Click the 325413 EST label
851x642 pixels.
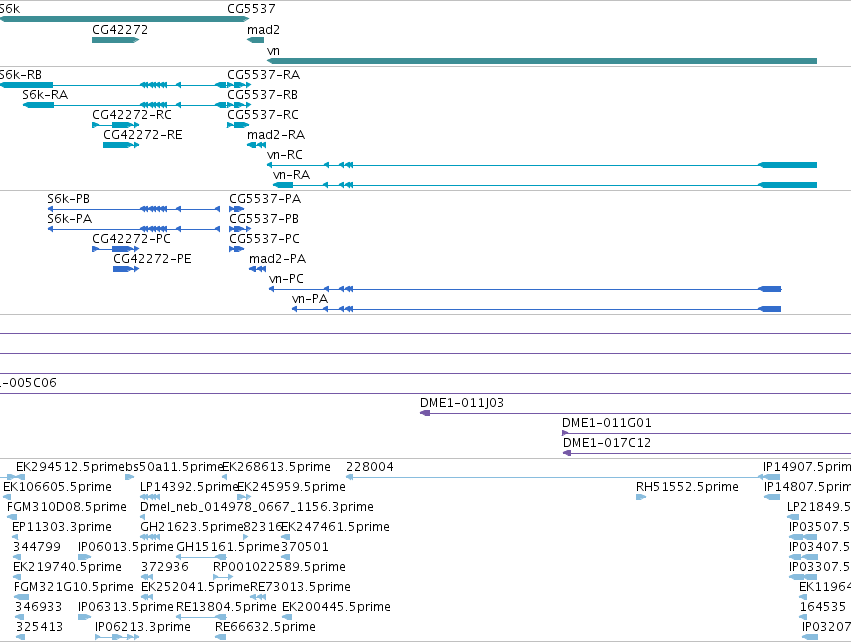[39, 627]
